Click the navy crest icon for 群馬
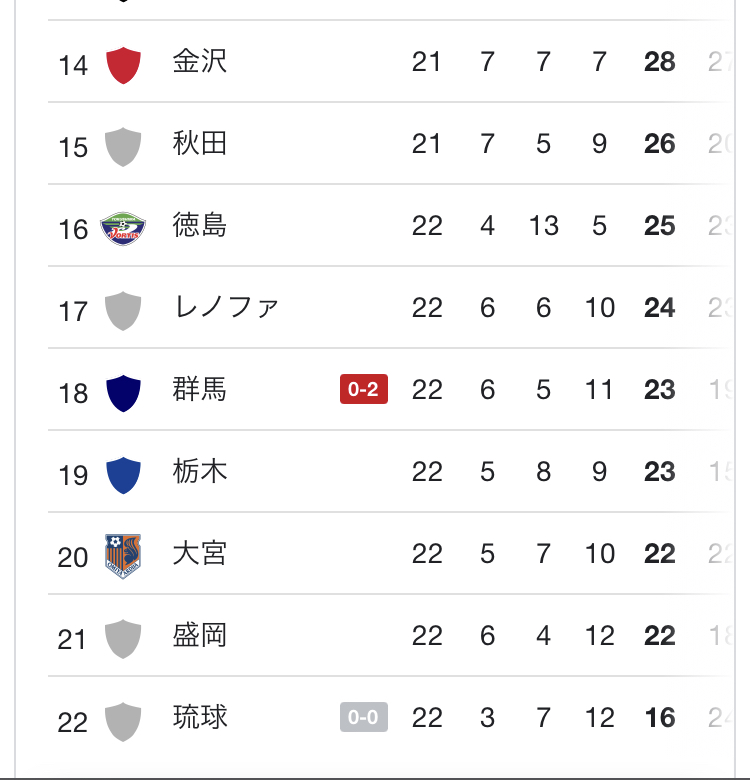 [x=123, y=392]
